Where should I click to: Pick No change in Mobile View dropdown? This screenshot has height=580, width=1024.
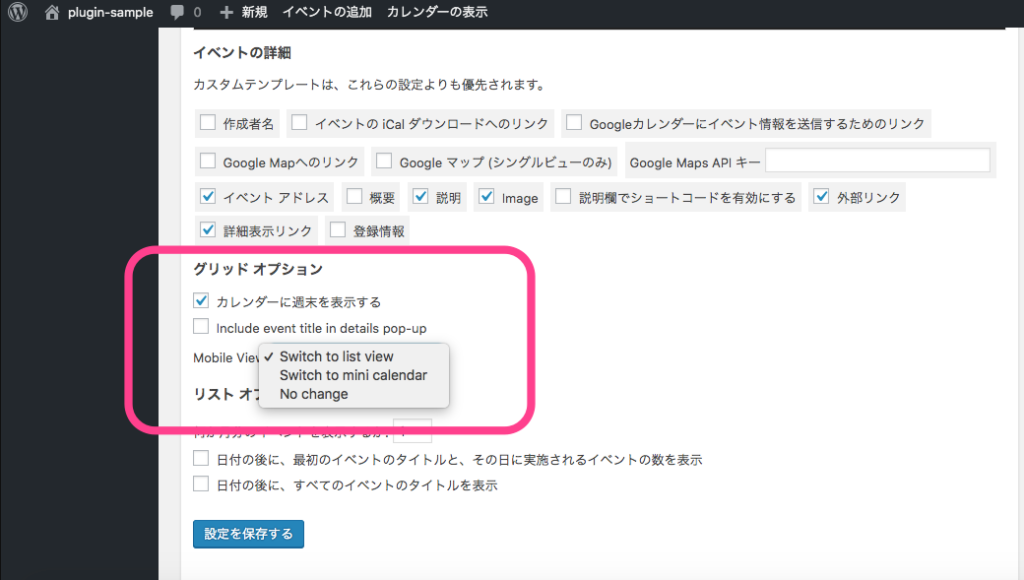point(314,394)
